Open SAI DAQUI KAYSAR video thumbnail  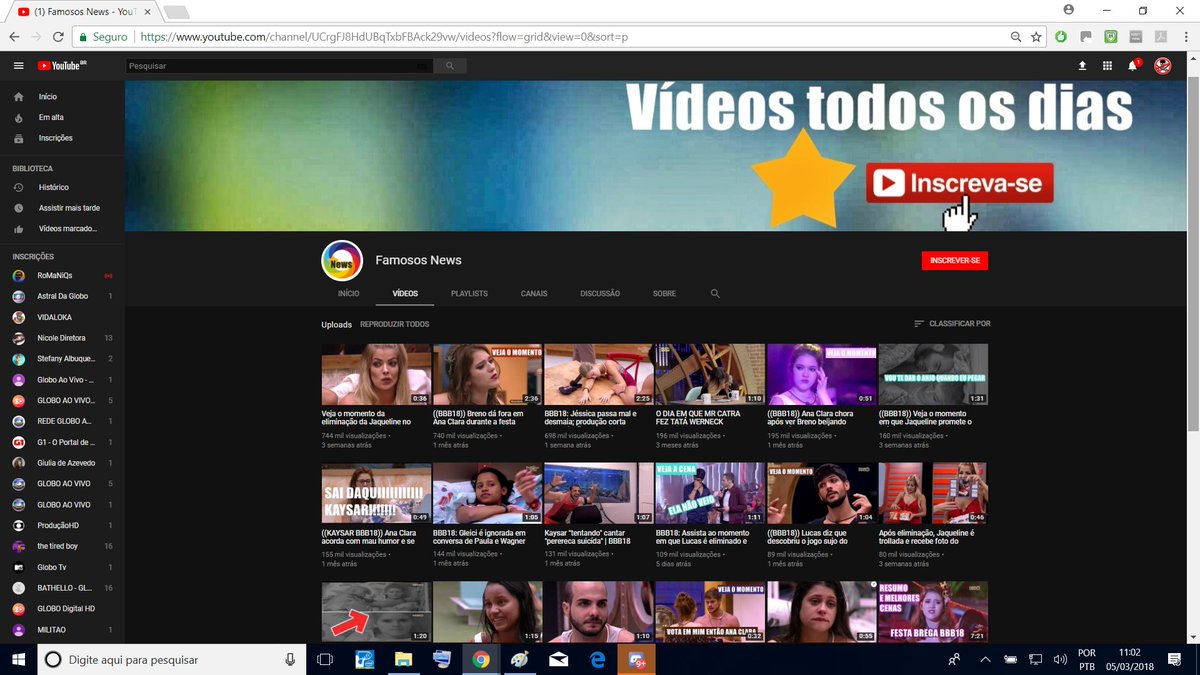tap(376, 493)
